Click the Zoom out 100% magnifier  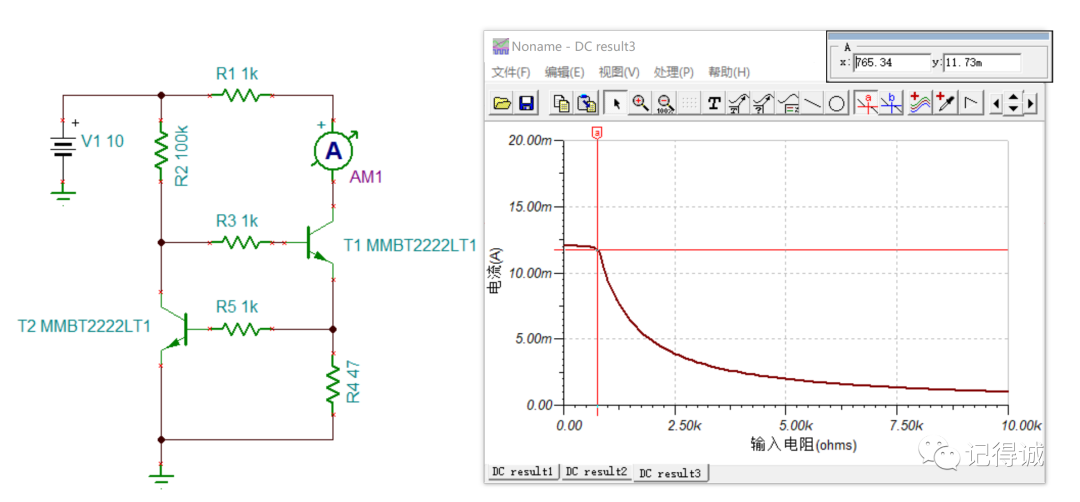pos(665,103)
